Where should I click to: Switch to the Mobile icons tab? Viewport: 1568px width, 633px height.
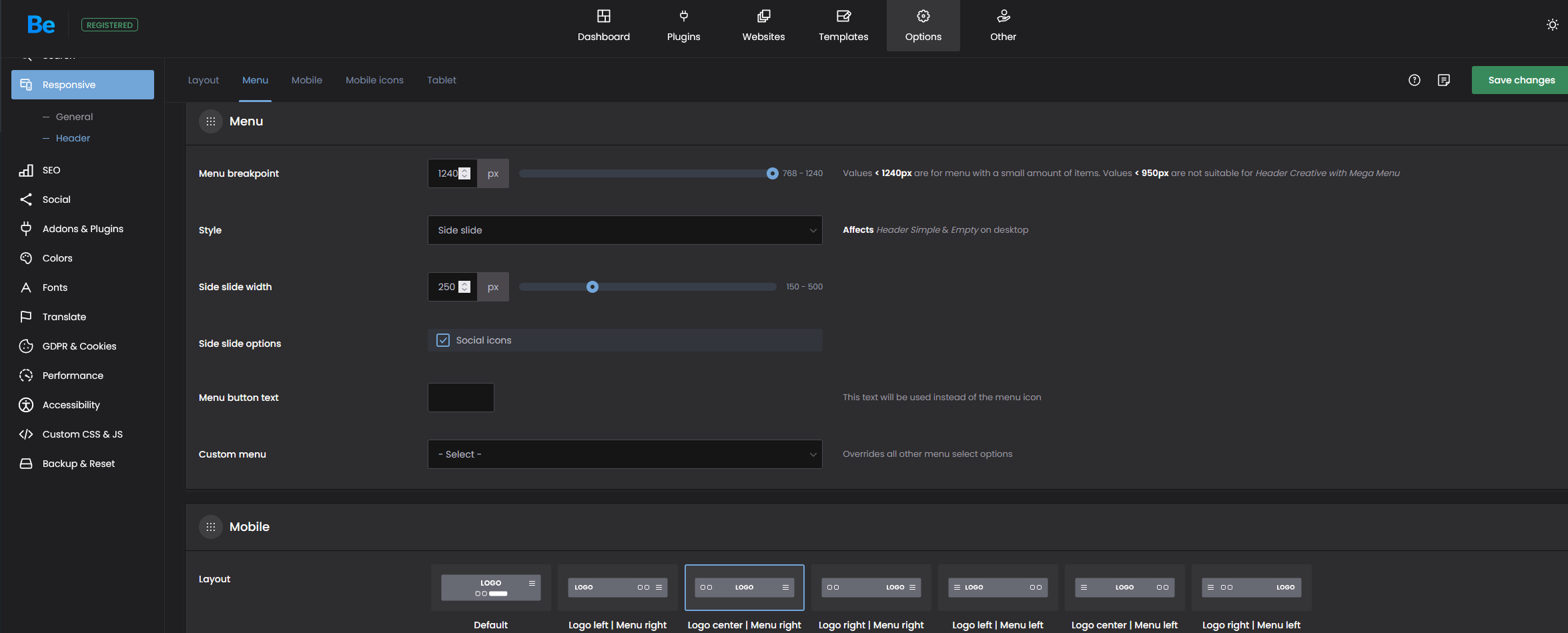[x=374, y=80]
